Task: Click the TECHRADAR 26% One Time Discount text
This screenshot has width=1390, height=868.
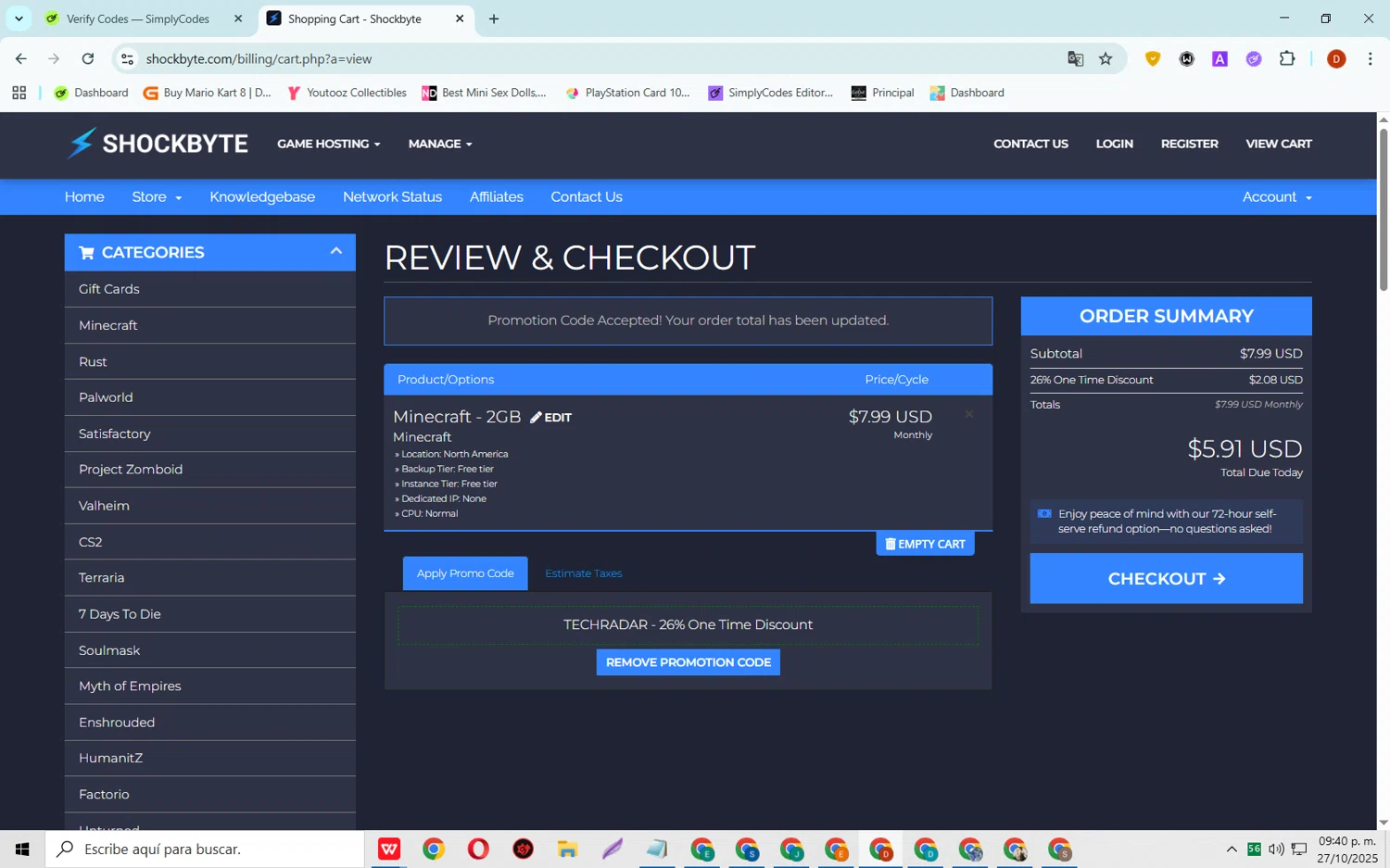Action: tap(689, 624)
